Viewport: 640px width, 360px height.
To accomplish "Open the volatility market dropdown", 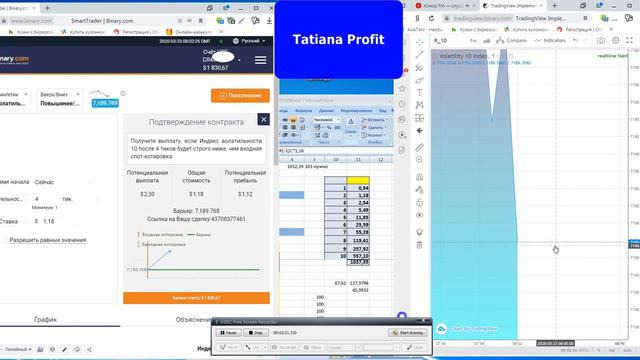I will pyautogui.click(x=14, y=99).
